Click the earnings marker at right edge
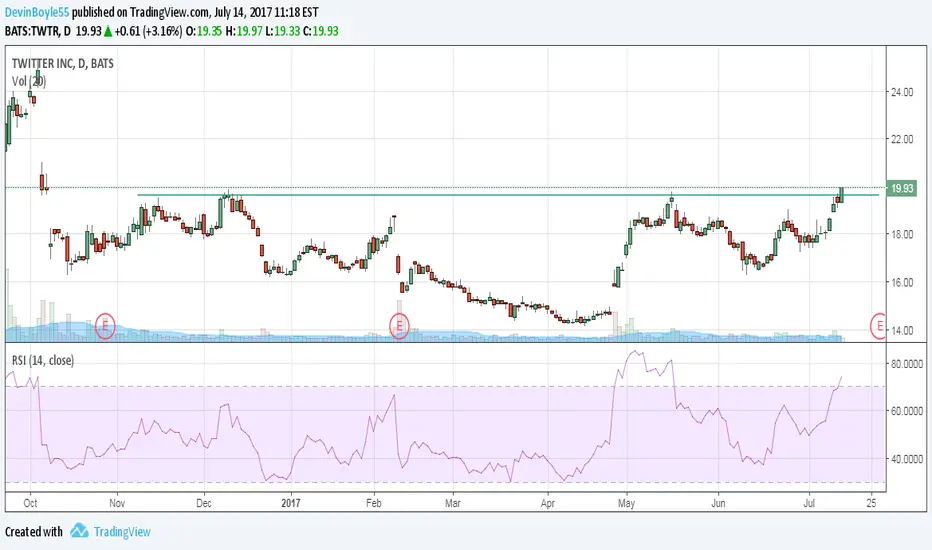This screenshot has width=932, height=550. (878, 326)
